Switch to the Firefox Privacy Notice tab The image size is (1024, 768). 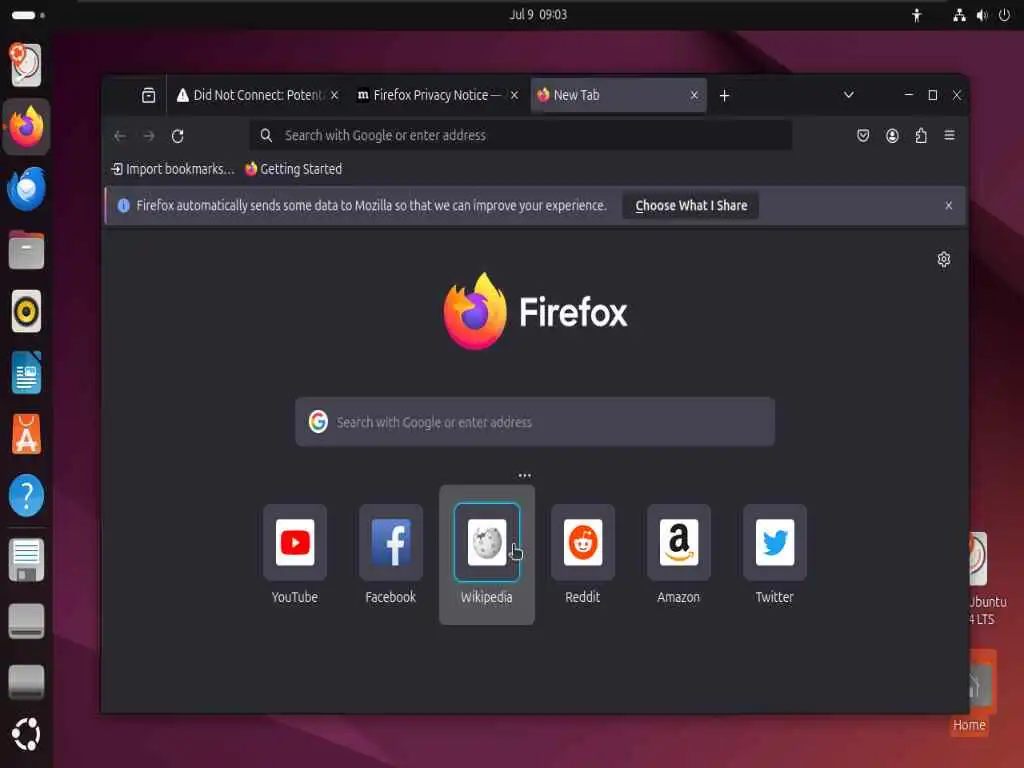437,95
